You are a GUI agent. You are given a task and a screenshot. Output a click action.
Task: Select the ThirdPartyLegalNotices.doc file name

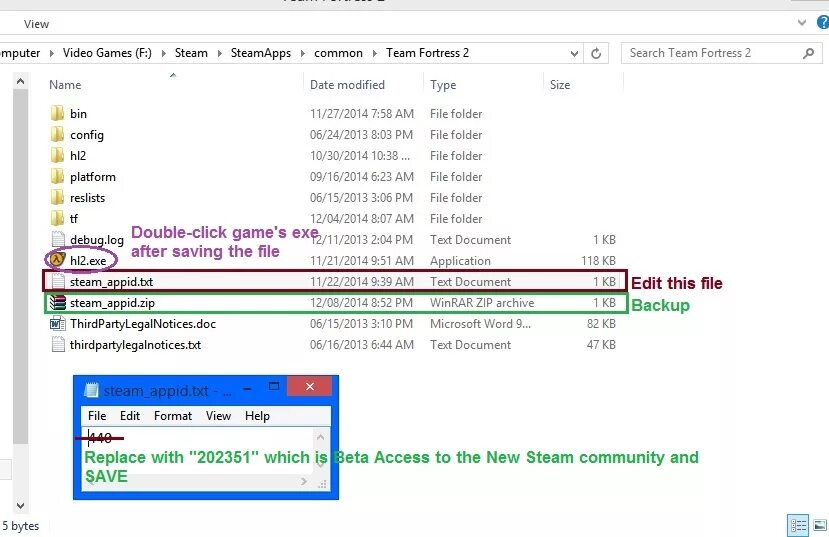143,324
